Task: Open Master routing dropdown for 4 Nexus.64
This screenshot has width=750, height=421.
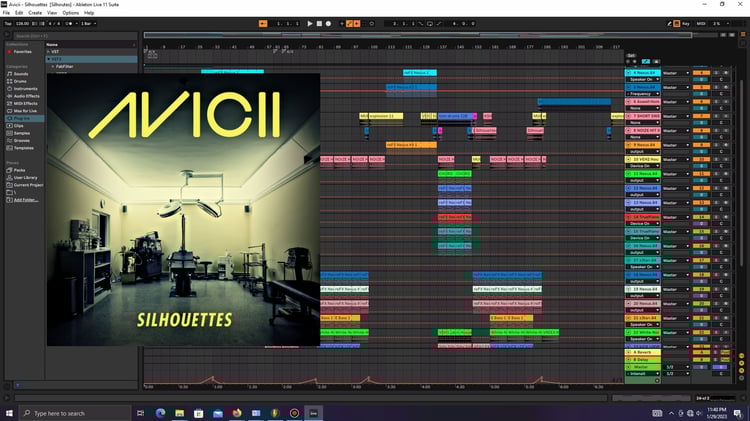Action: tap(675, 73)
